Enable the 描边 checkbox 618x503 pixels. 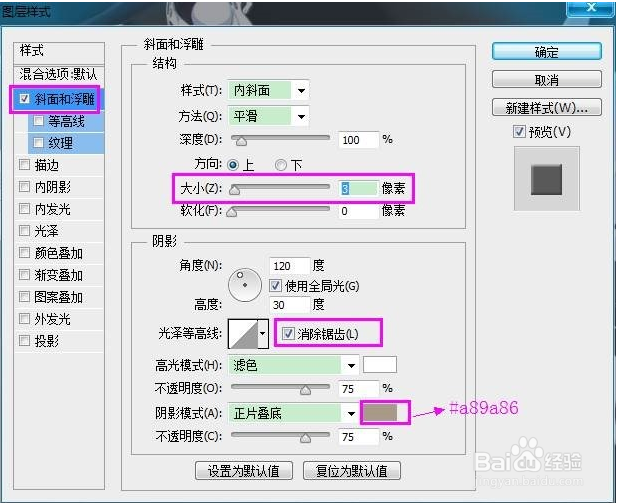(24, 164)
